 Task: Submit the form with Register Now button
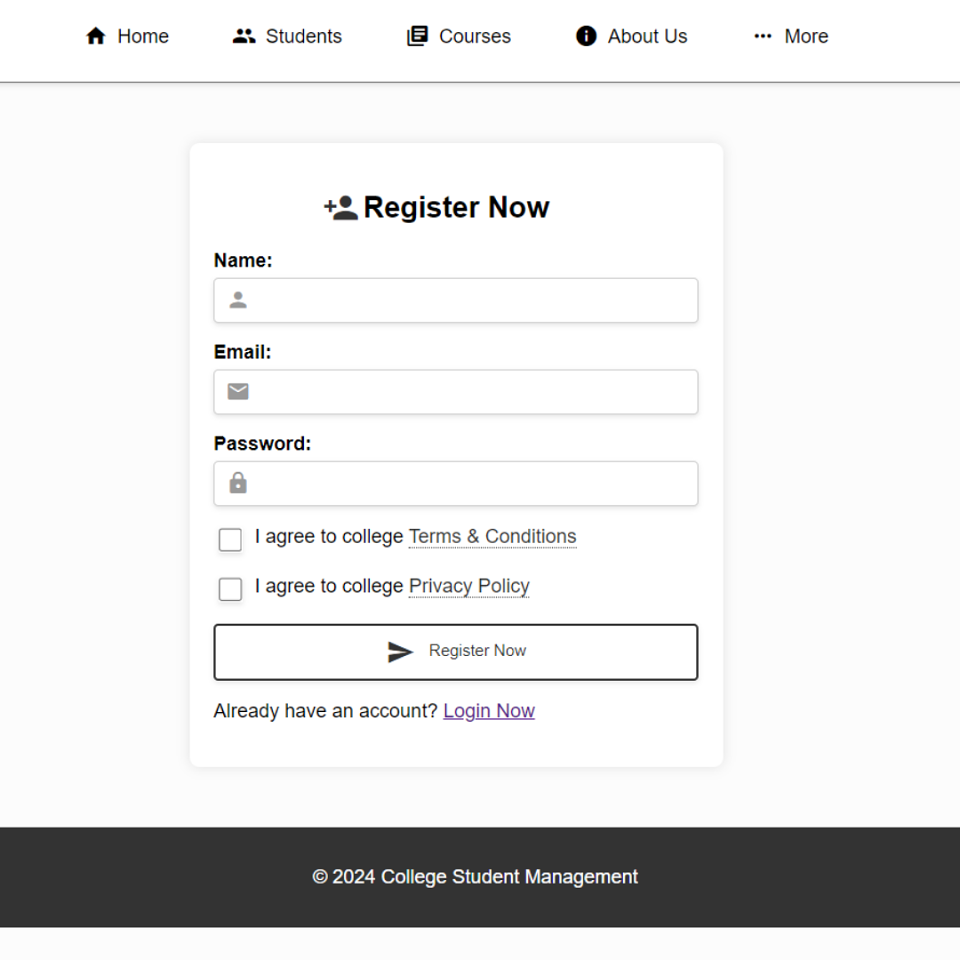456,651
